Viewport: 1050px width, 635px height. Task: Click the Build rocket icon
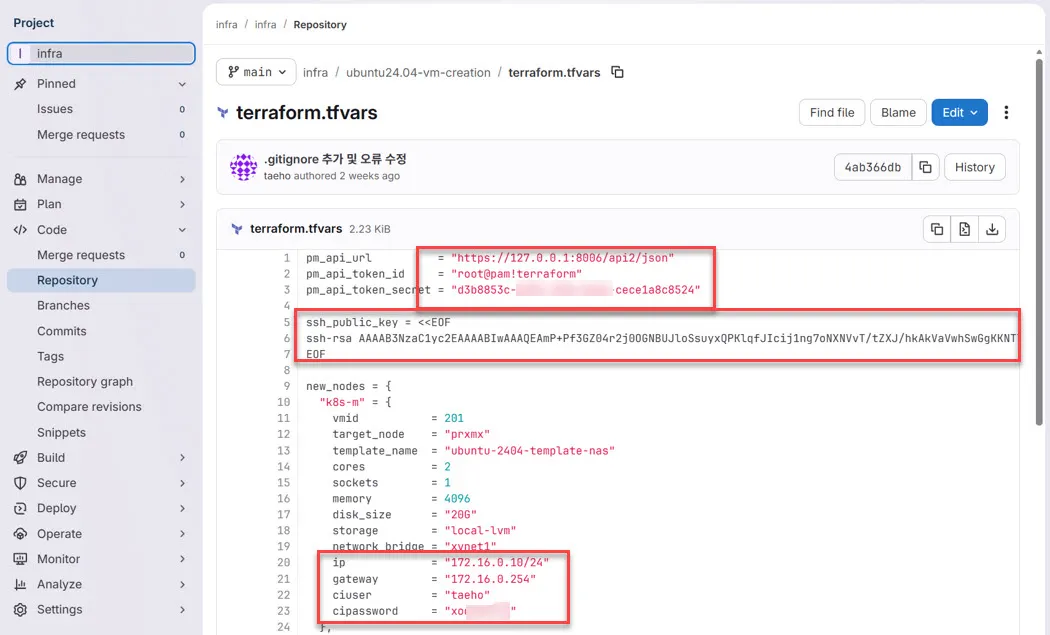tap(20, 457)
